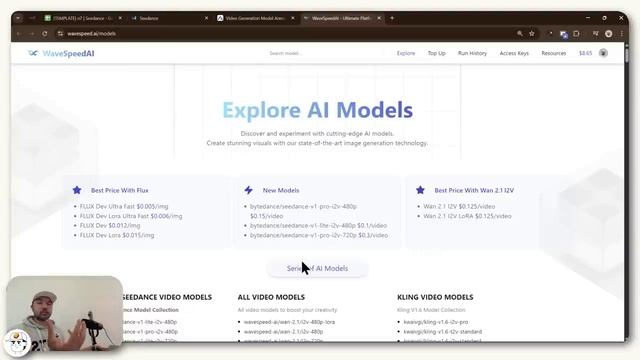The width and height of the screenshot is (640, 360).
Task: Switch to the Seedance tab
Action: coord(169,18)
